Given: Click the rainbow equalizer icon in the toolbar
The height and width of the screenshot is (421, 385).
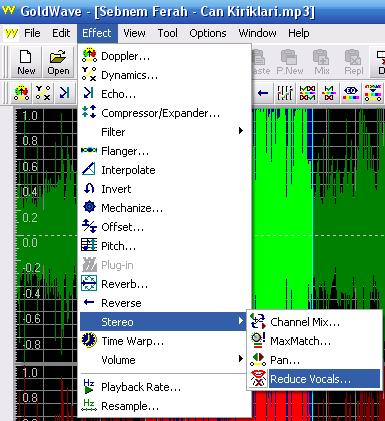Looking at the screenshot, I should (x=351, y=93).
